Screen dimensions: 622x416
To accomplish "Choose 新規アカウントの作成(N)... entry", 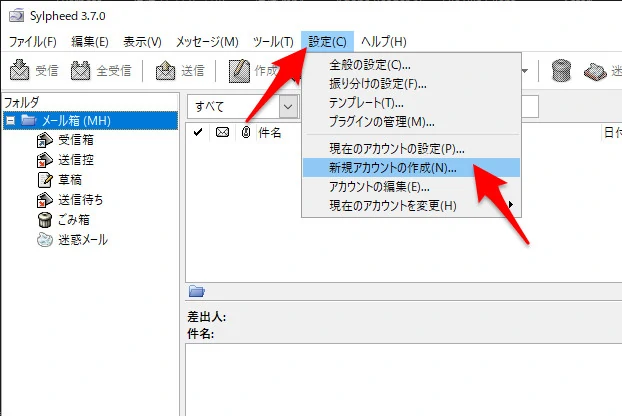I will click(411, 167).
